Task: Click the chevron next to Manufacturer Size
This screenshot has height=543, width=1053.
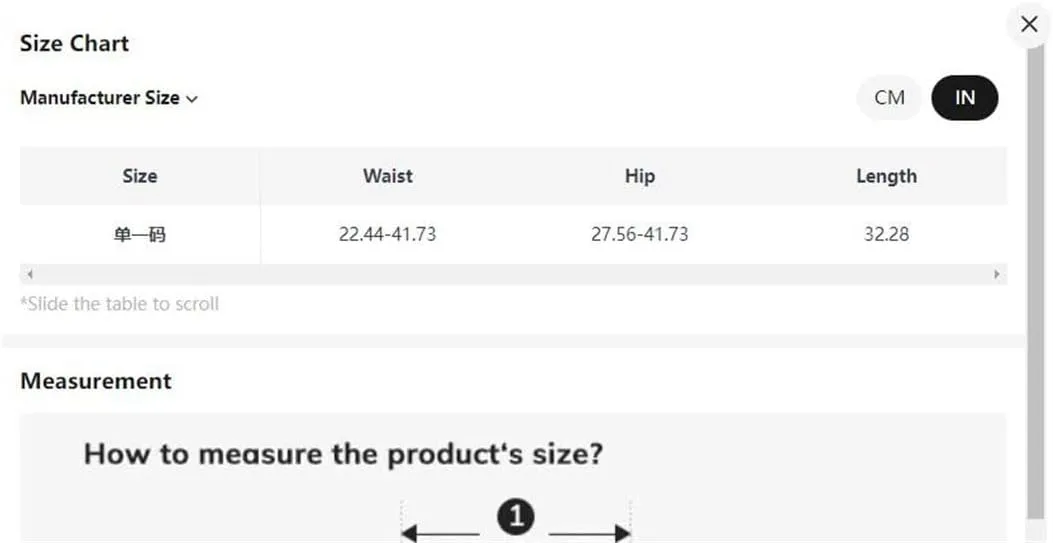Action: click(192, 99)
